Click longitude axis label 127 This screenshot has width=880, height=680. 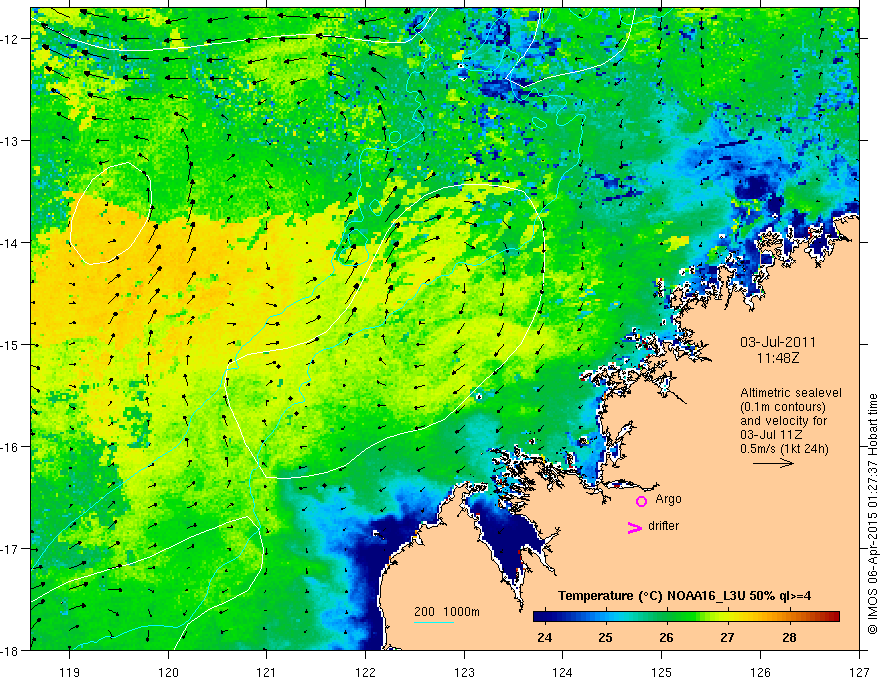(859, 672)
